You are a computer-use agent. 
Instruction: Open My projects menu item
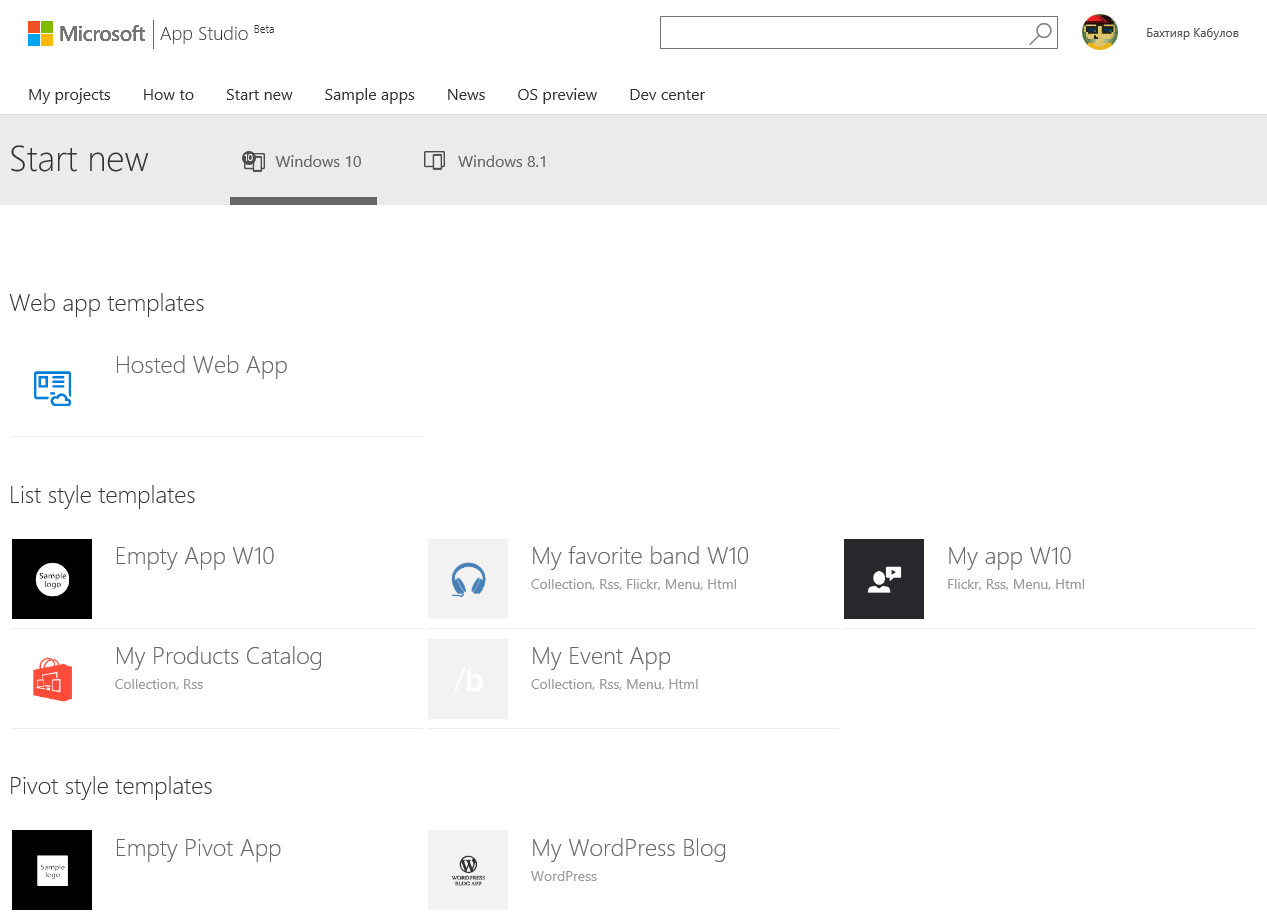tap(69, 94)
